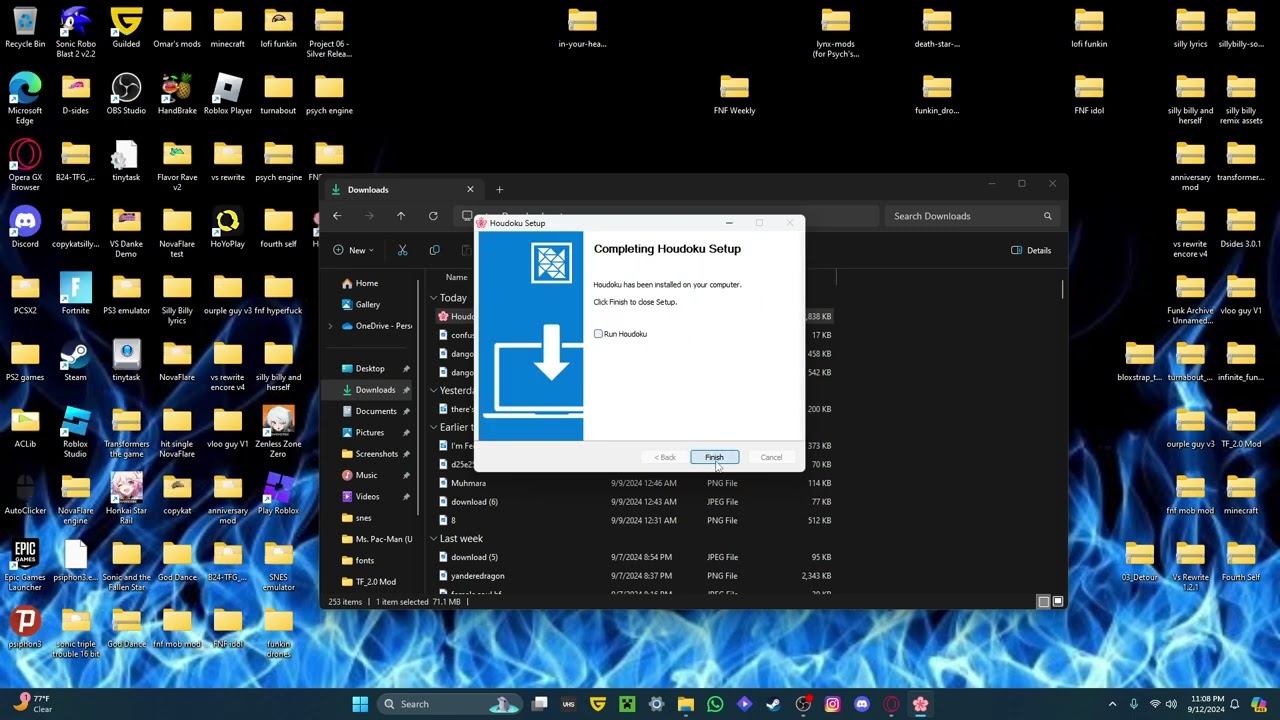Image resolution: width=1280 pixels, height=720 pixels.
Task: Open Instagram from the taskbar
Action: click(832, 704)
